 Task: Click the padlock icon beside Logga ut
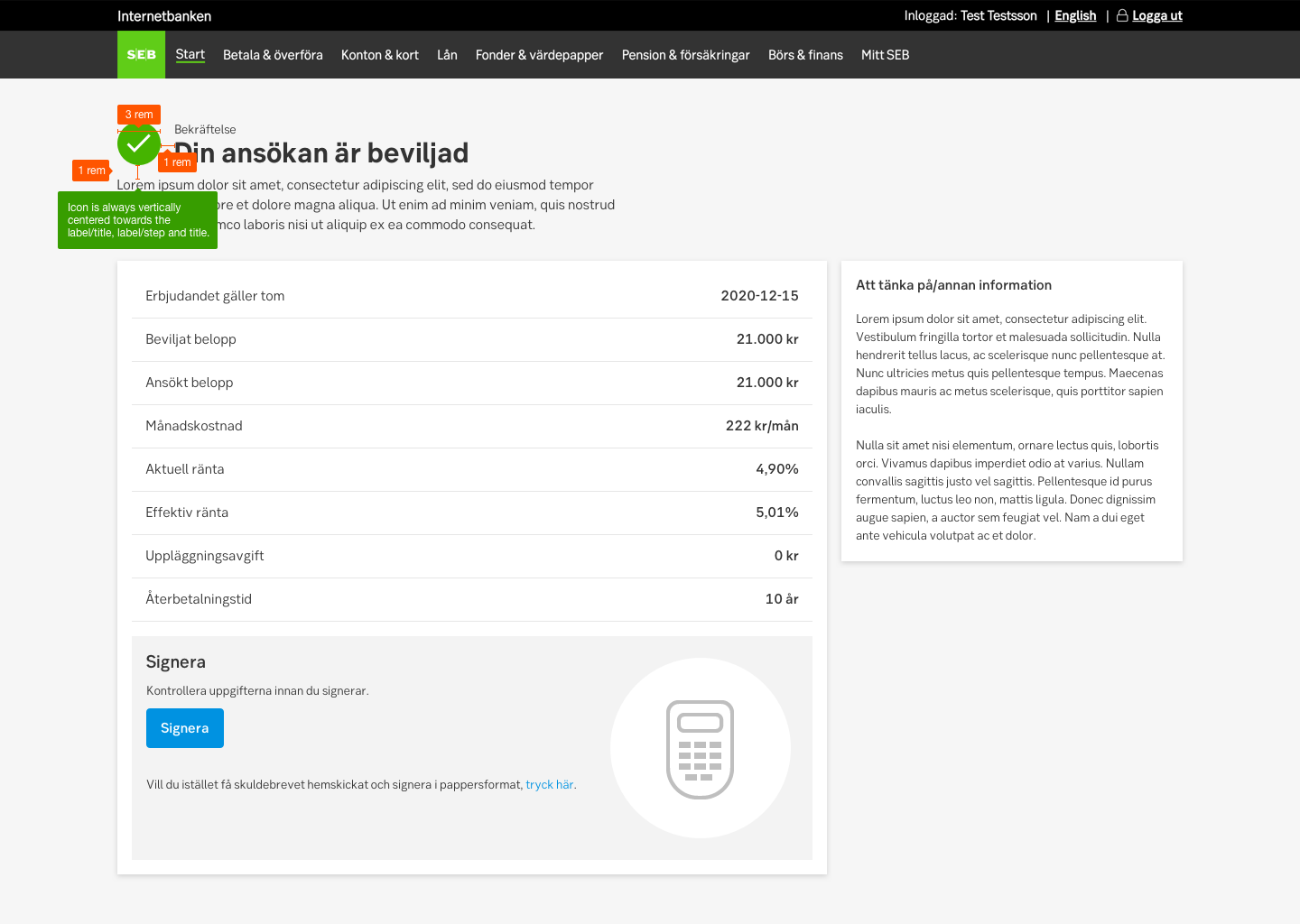click(x=1122, y=15)
